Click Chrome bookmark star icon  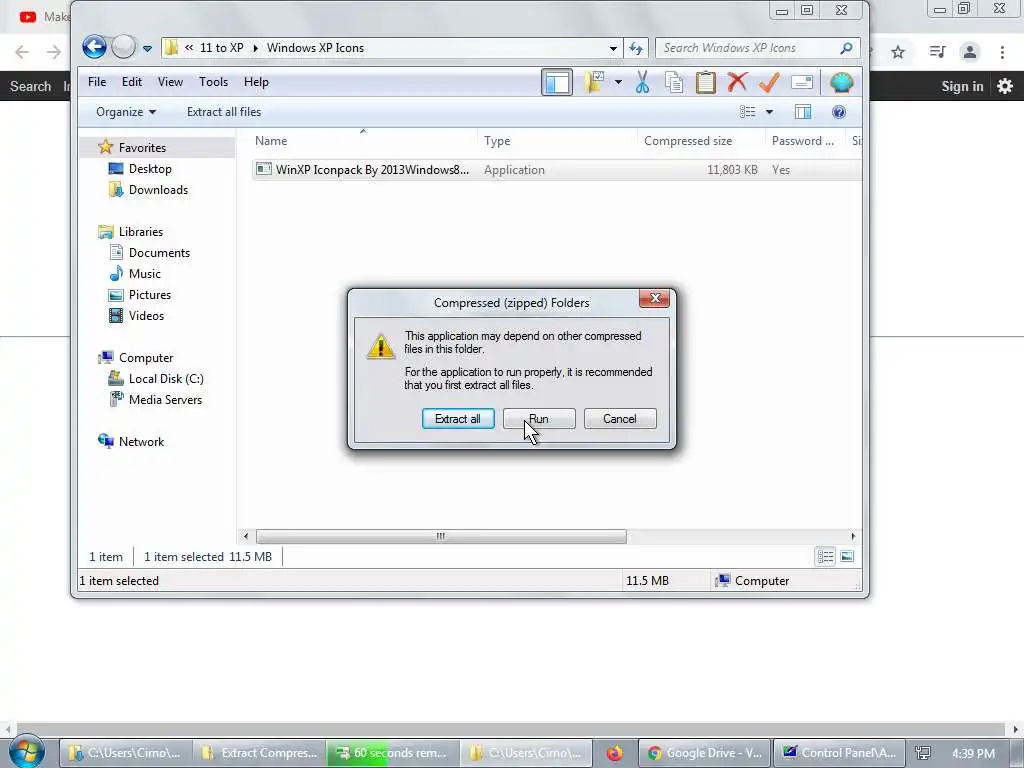pyautogui.click(x=898, y=52)
